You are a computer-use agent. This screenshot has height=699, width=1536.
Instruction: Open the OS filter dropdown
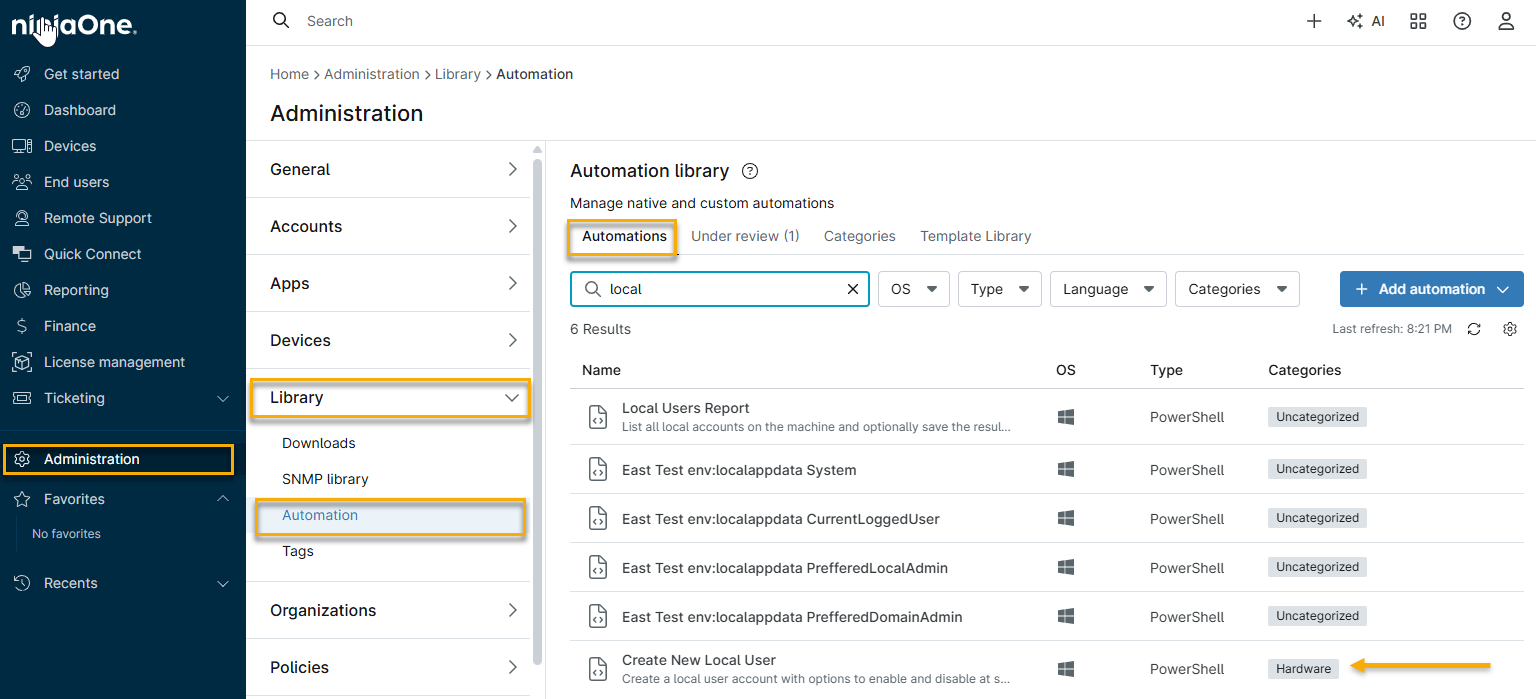(x=913, y=289)
